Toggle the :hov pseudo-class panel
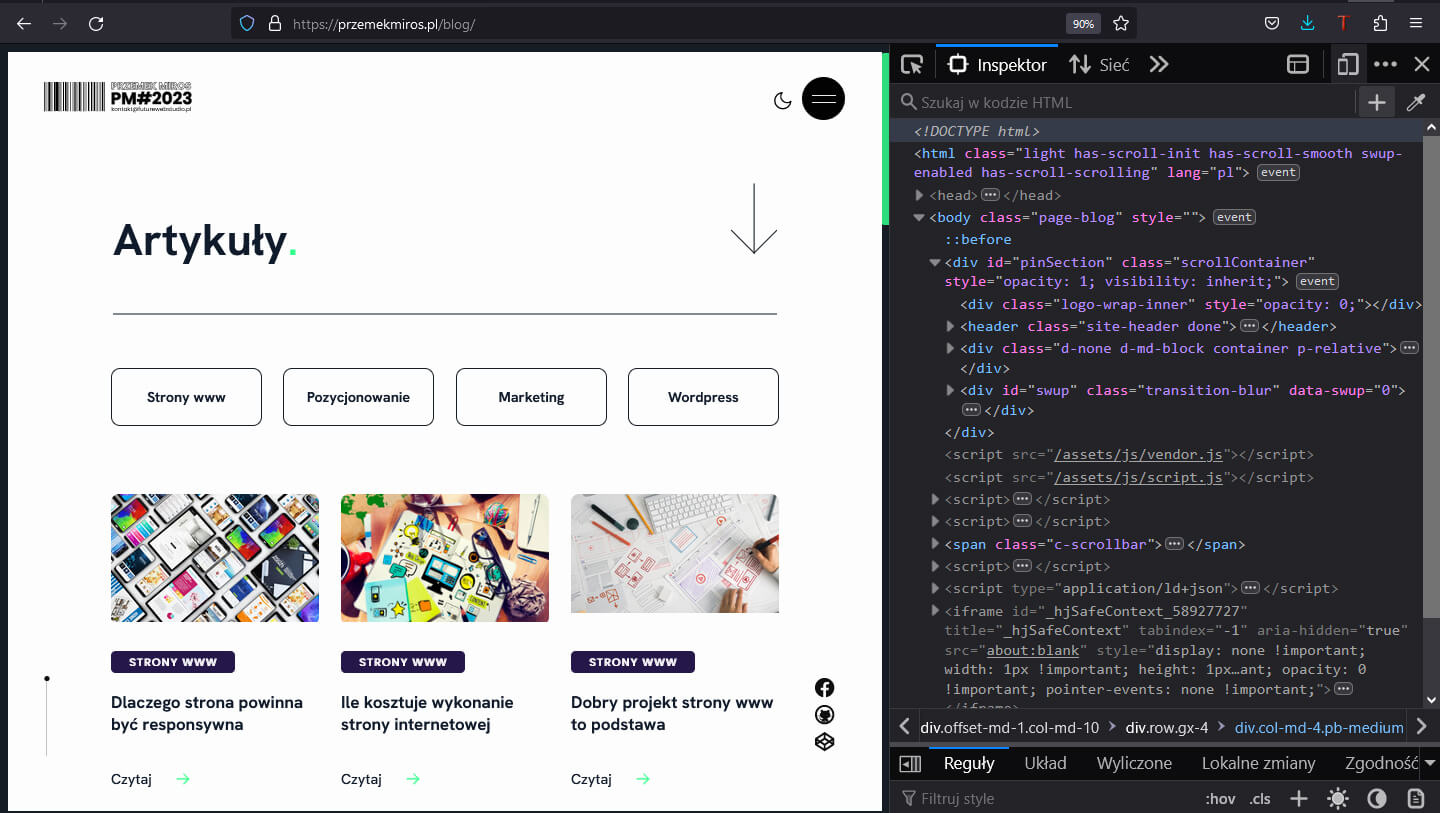This screenshot has height=813, width=1440. click(1220, 798)
